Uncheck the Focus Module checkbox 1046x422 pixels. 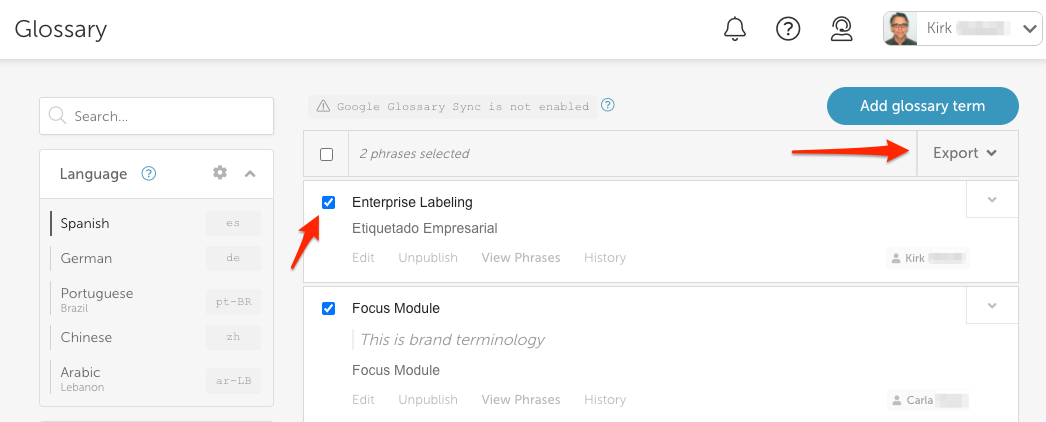[329, 308]
